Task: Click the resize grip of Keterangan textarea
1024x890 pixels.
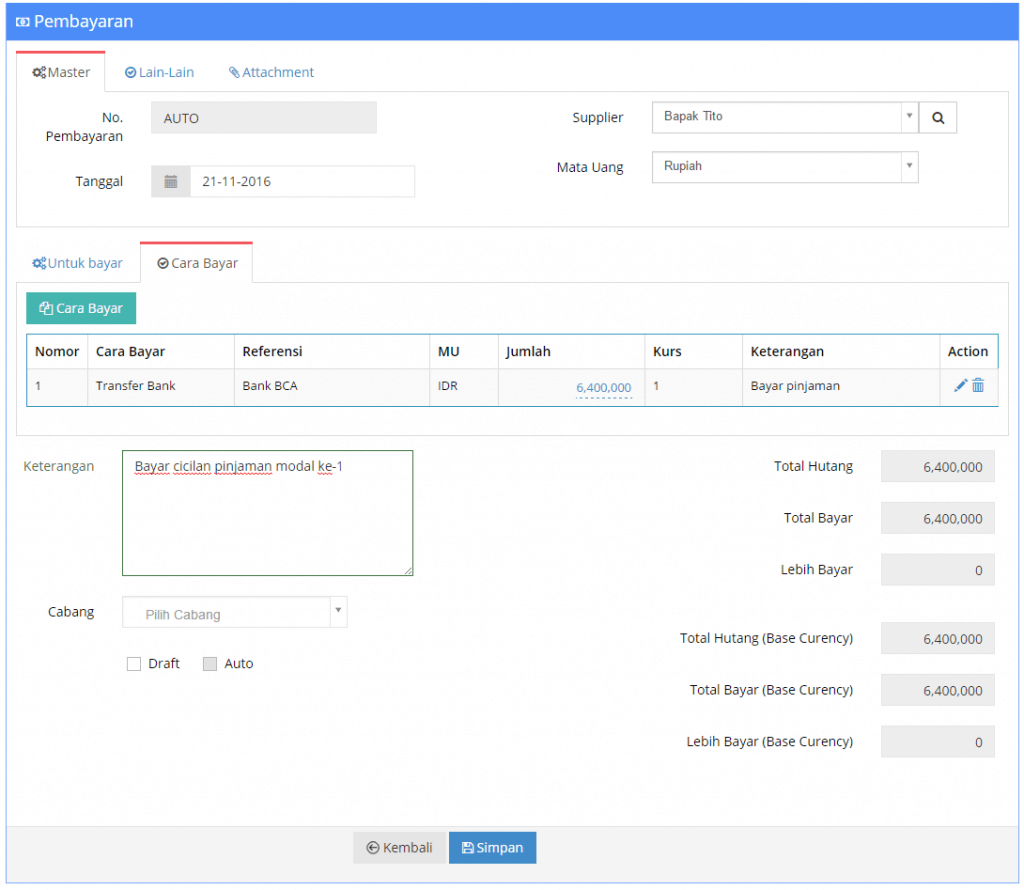Action: pyautogui.click(x=408, y=570)
